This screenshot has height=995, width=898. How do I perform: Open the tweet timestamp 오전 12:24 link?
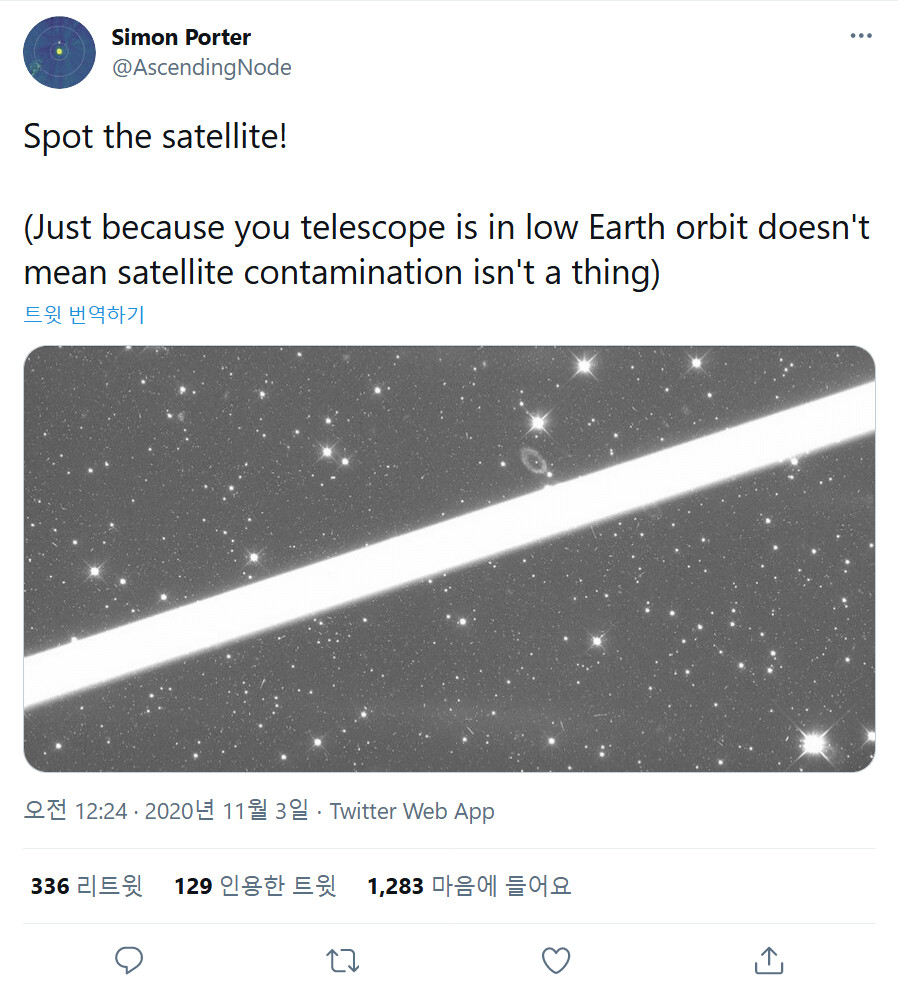click(x=76, y=811)
